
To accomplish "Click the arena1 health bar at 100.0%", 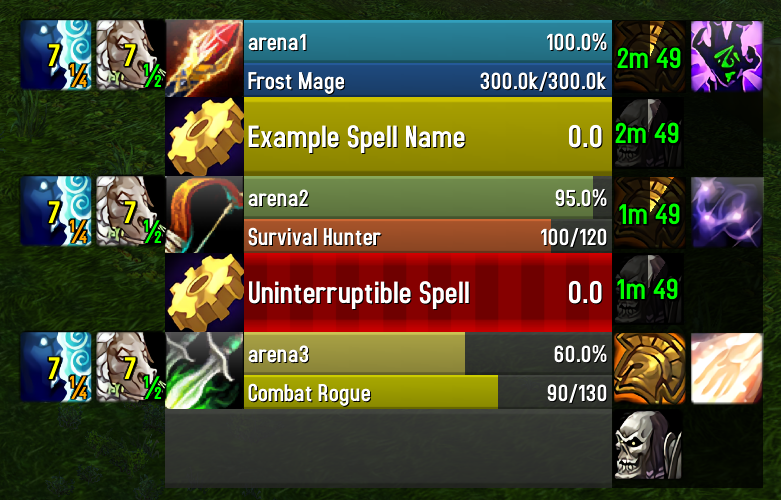I will tap(428, 42).
